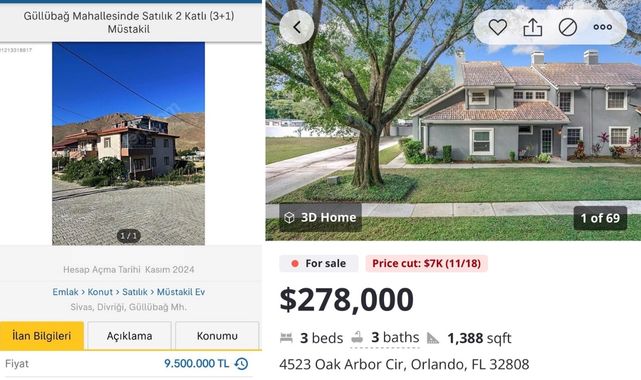Open the Satılık breadcrumb link
This screenshot has width=641, height=380.
pos(134,292)
